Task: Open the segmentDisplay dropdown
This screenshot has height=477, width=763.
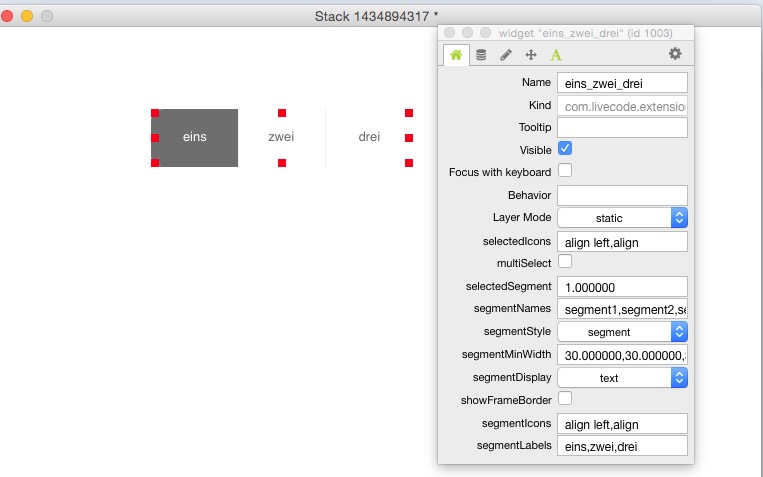Action: [621, 377]
